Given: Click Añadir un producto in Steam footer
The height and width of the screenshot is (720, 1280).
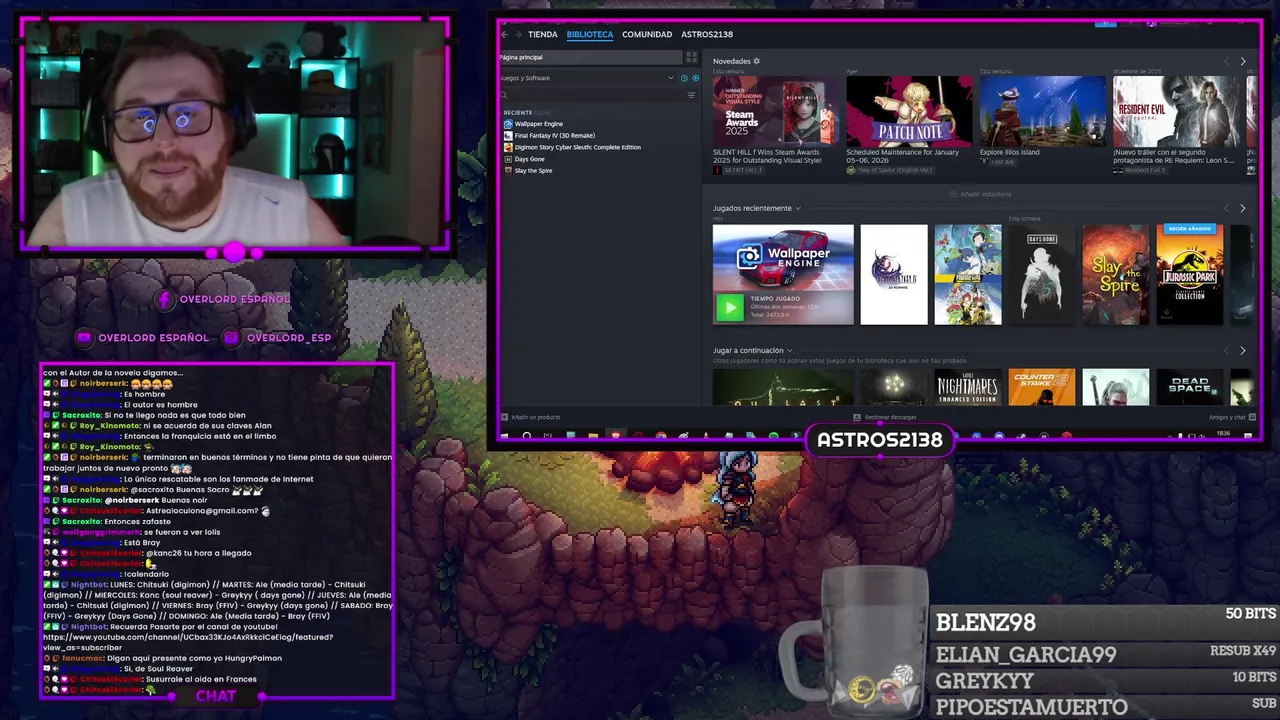Looking at the screenshot, I should (531, 417).
